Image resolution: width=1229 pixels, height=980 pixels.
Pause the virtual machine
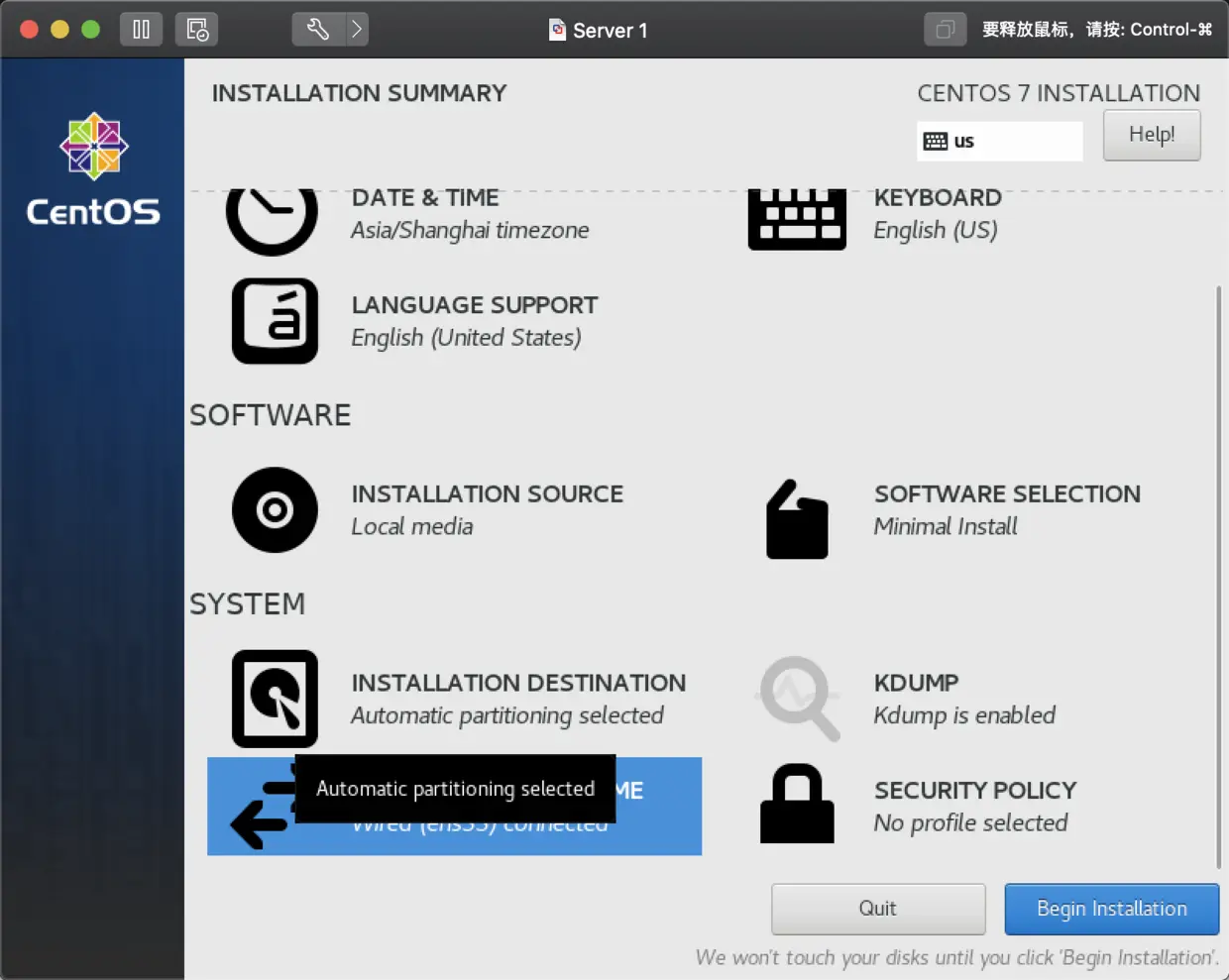point(141,29)
